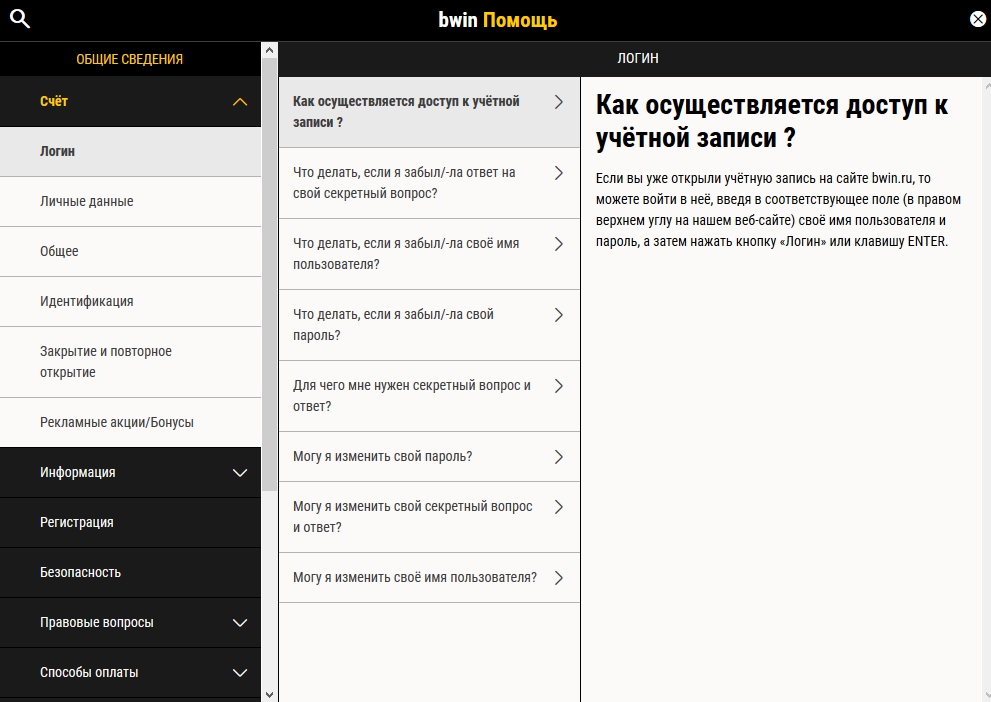The image size is (991, 702).
Task: Click arrow next to forgotten password question
Action: pos(558,315)
